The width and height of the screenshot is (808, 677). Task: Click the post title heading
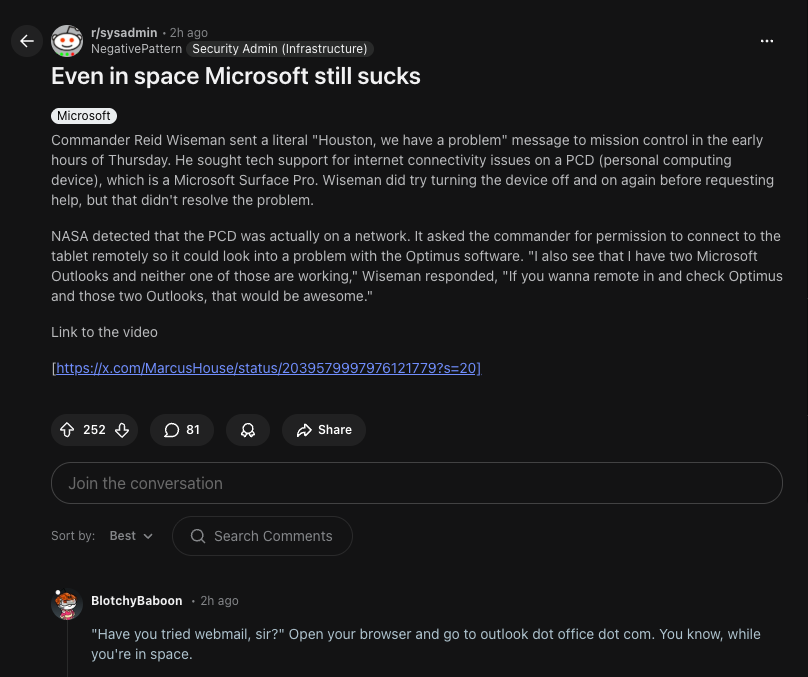point(236,76)
